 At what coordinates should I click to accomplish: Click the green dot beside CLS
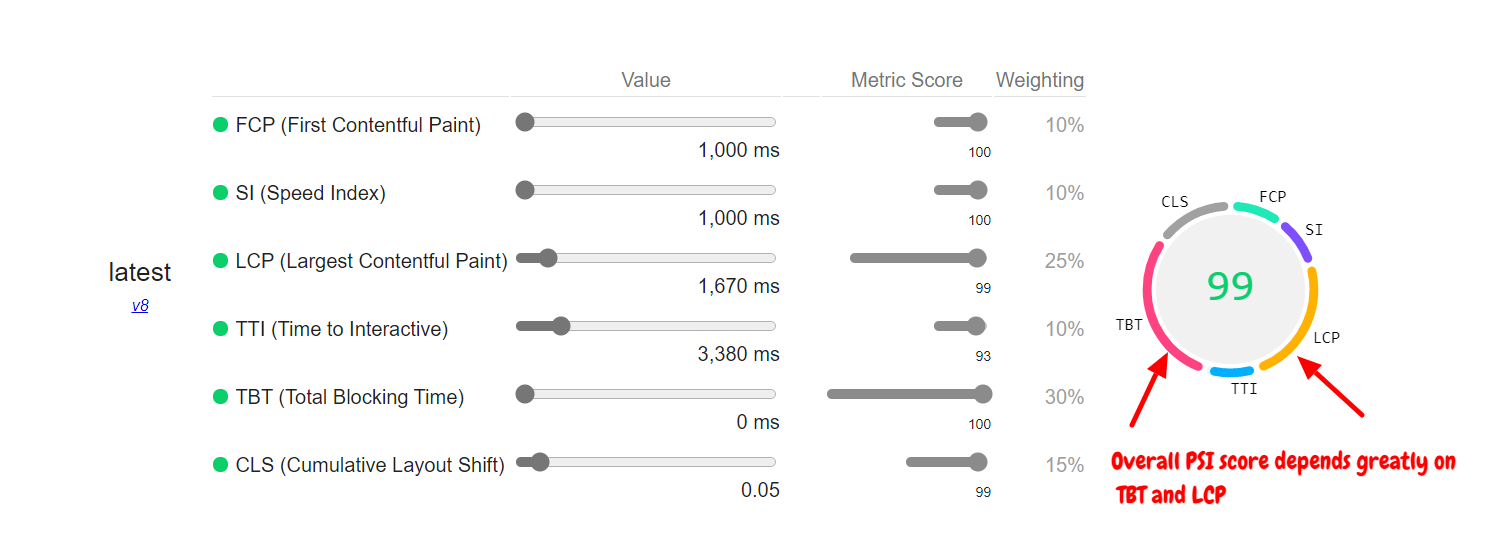pyautogui.click(x=221, y=465)
